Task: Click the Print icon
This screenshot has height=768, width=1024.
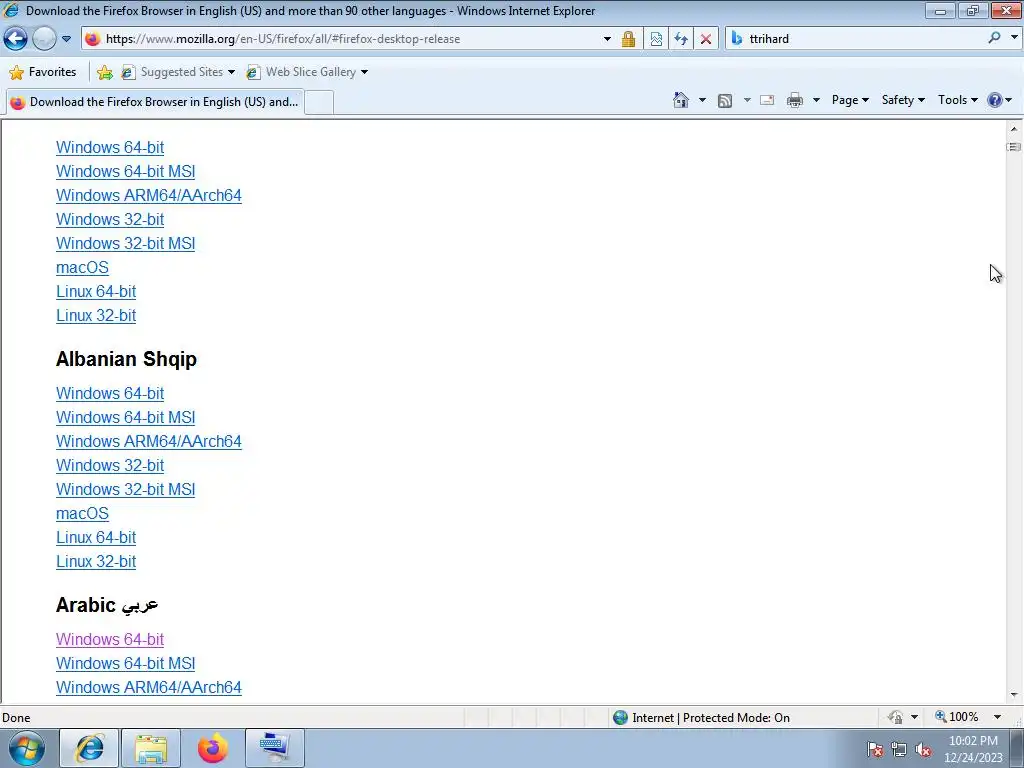Action: click(795, 100)
